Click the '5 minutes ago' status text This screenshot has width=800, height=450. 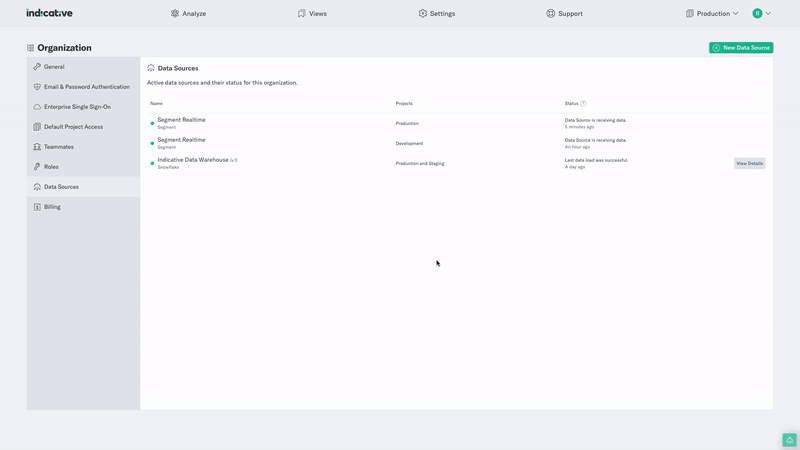point(579,127)
